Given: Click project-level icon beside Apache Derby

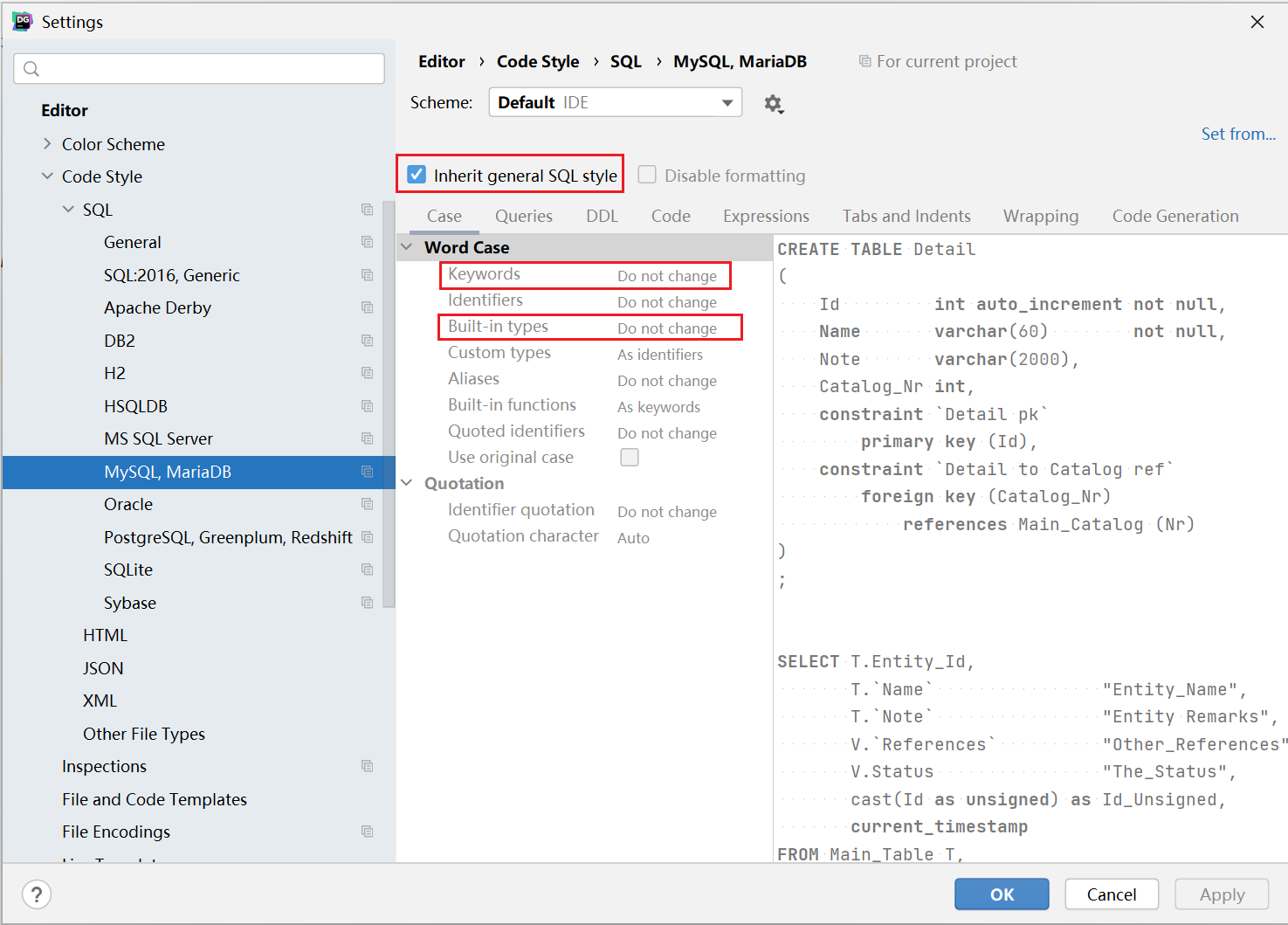Looking at the screenshot, I should (367, 307).
